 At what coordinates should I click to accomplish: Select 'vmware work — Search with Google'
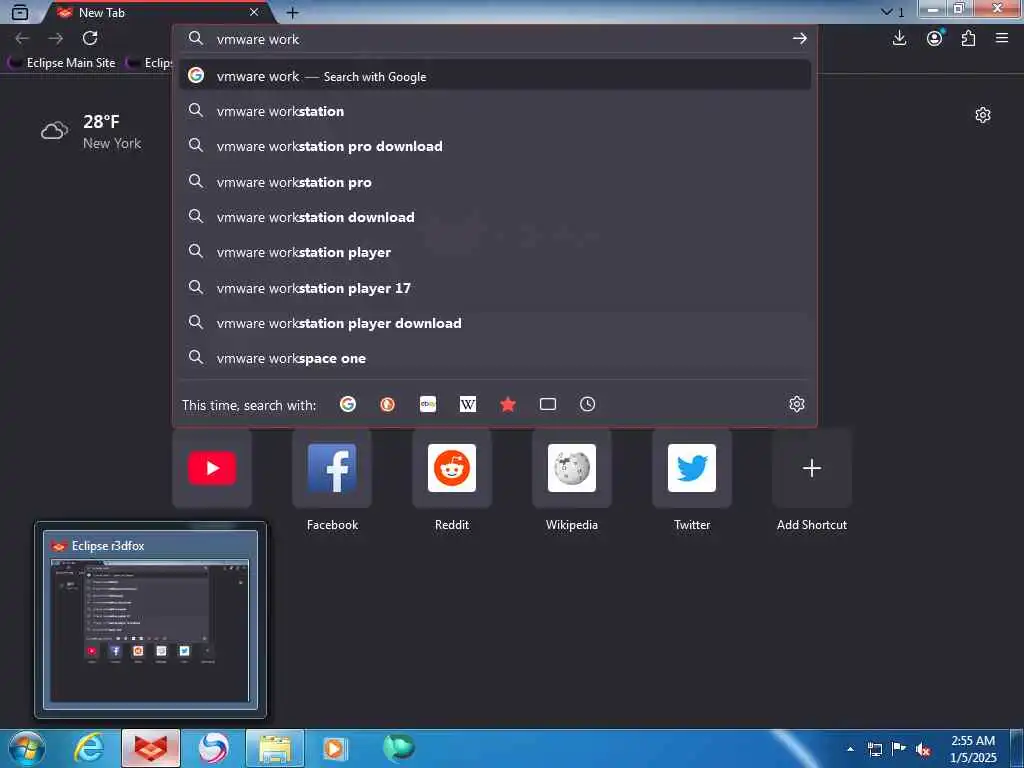pos(495,76)
